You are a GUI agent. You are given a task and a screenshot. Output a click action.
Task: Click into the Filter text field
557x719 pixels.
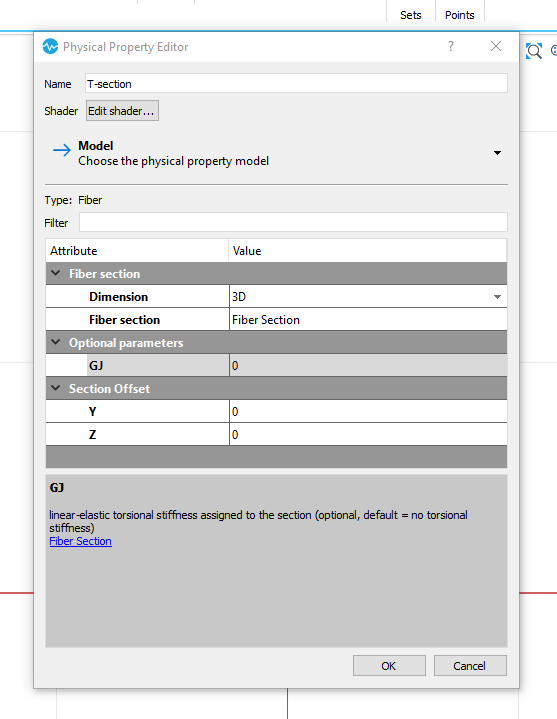[x=293, y=222]
